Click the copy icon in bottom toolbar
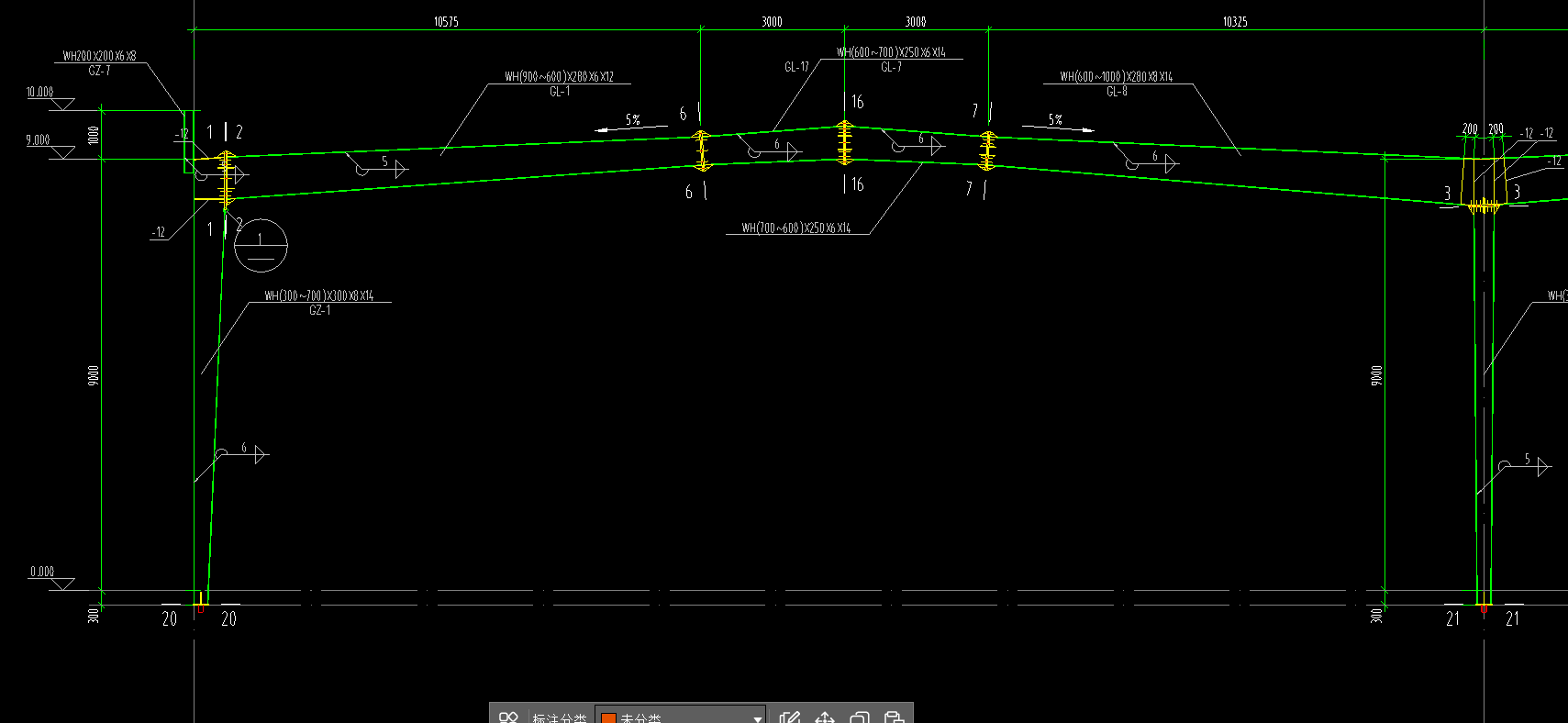Screen dimensions: 1568x723 pyautogui.click(x=860, y=717)
